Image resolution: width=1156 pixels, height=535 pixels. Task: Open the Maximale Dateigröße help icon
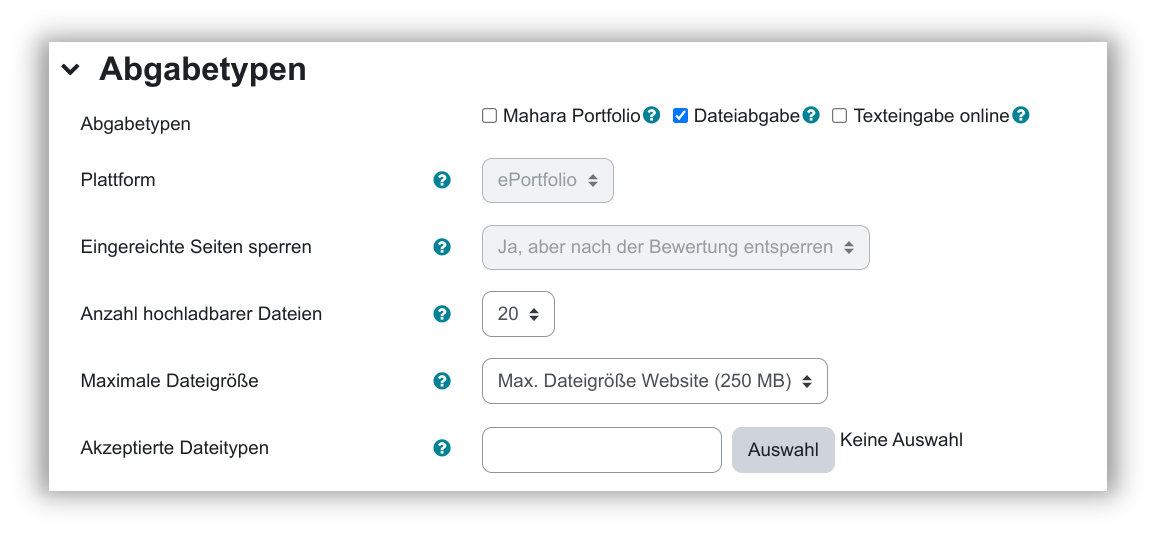442,381
